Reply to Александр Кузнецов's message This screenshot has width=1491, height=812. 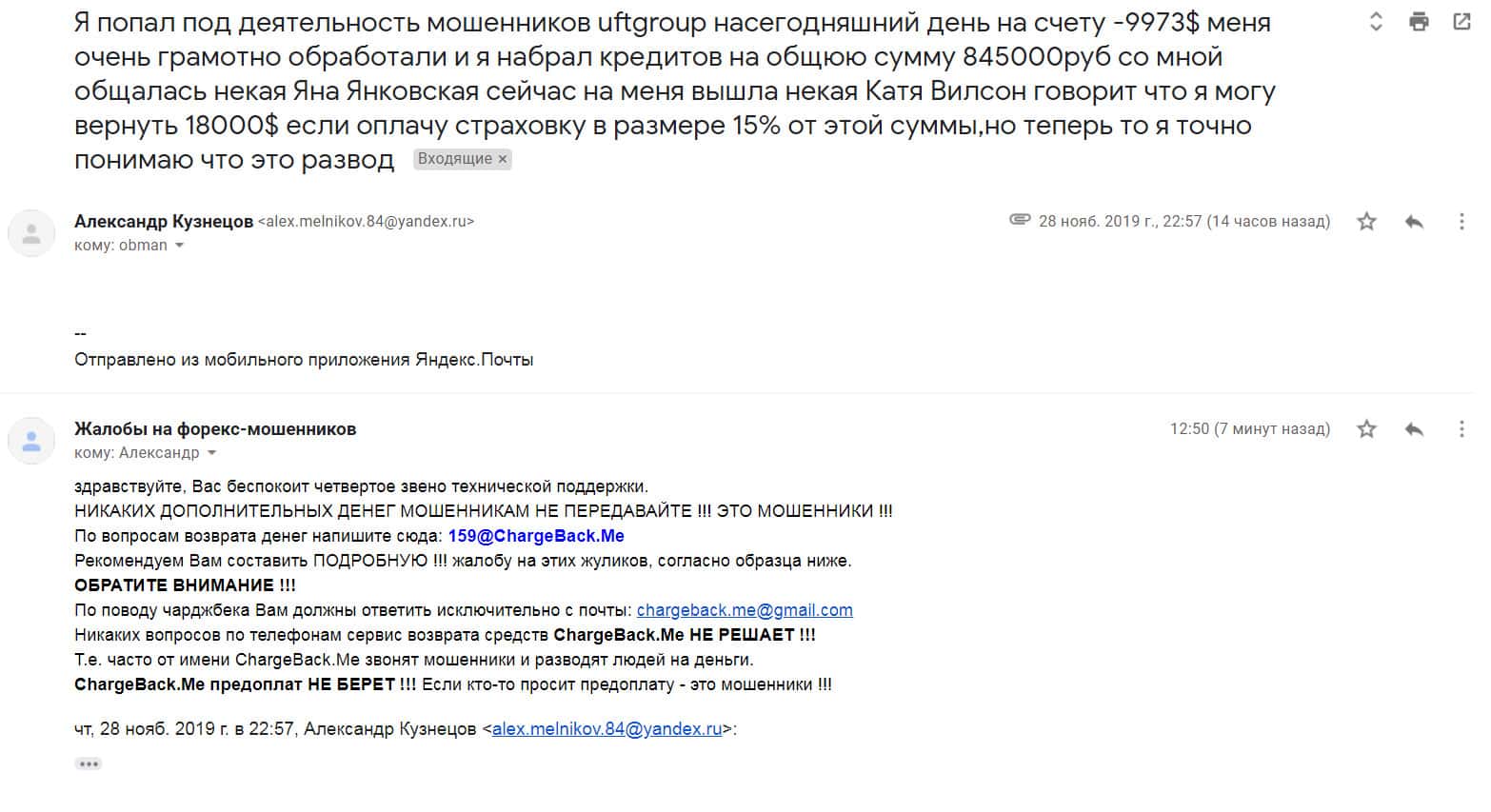pos(1414,222)
